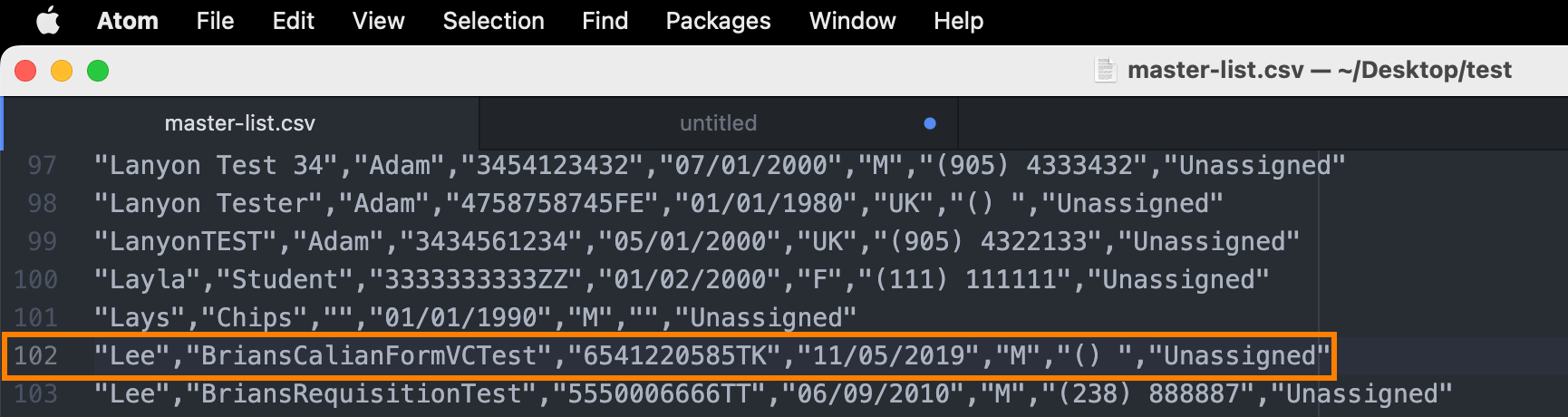The height and width of the screenshot is (417, 1568).
Task: Open the Edit menu
Action: (294, 21)
